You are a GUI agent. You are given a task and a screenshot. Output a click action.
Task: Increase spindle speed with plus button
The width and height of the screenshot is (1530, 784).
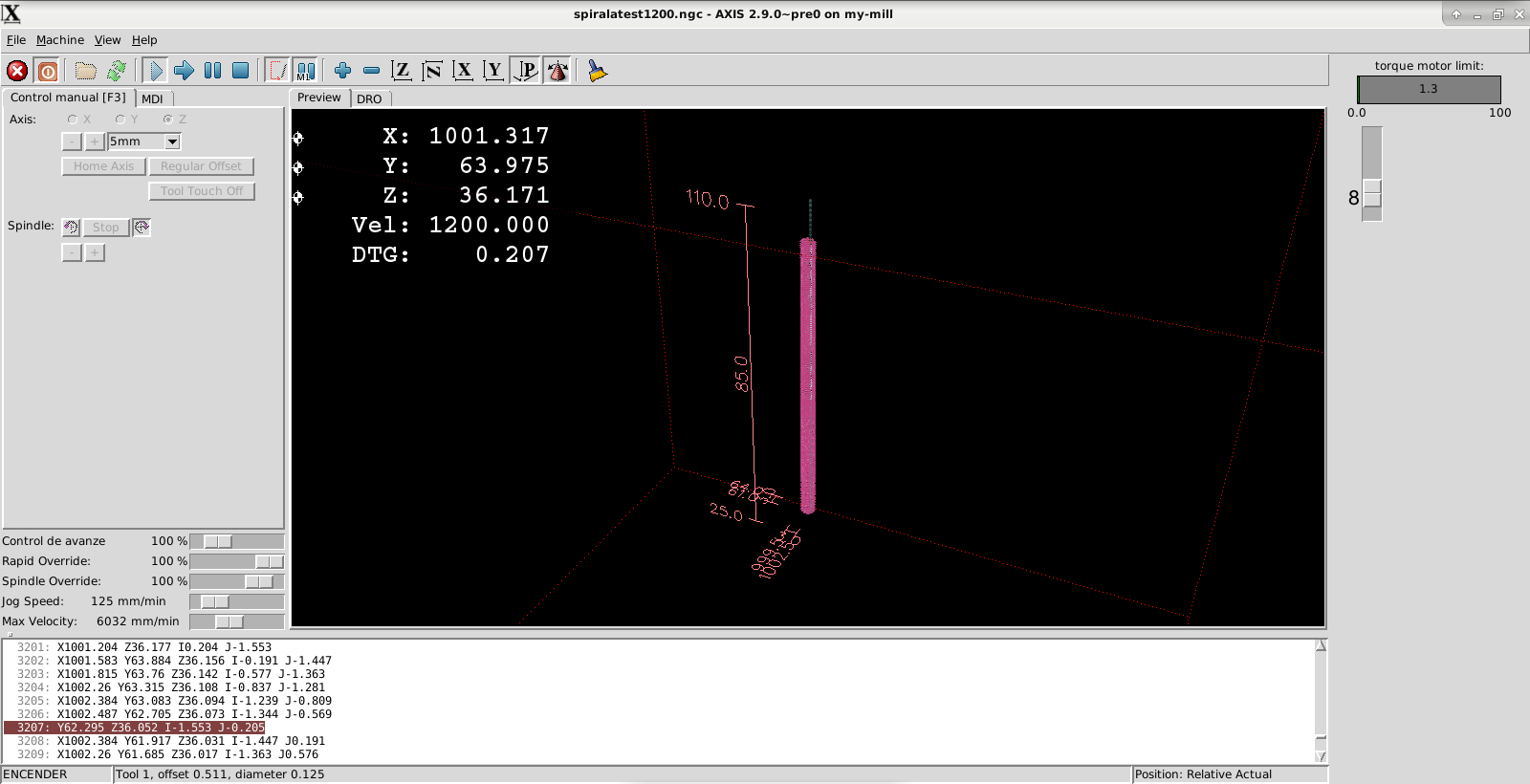point(95,252)
